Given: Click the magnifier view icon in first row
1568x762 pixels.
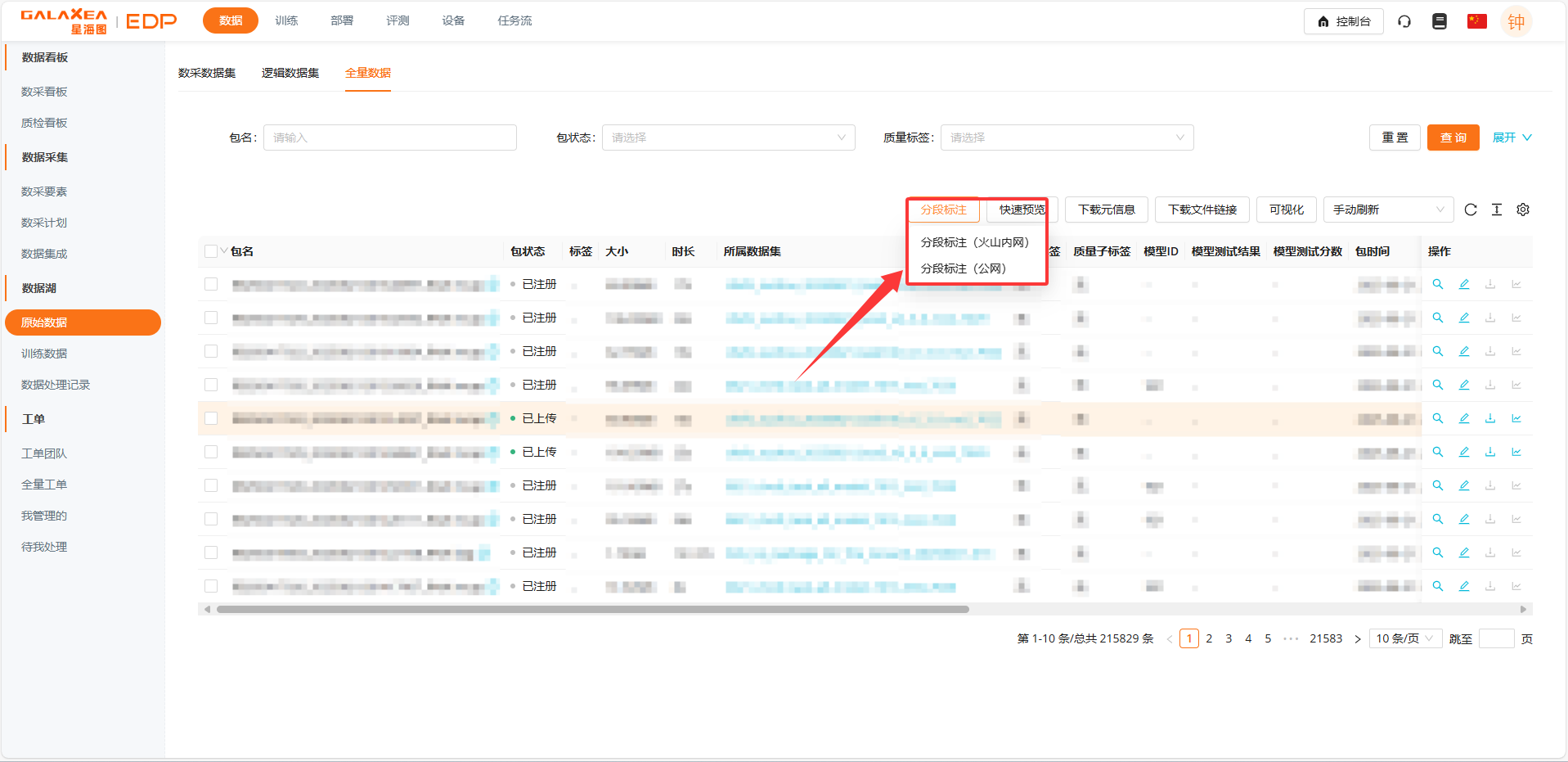Looking at the screenshot, I should click(x=1437, y=284).
